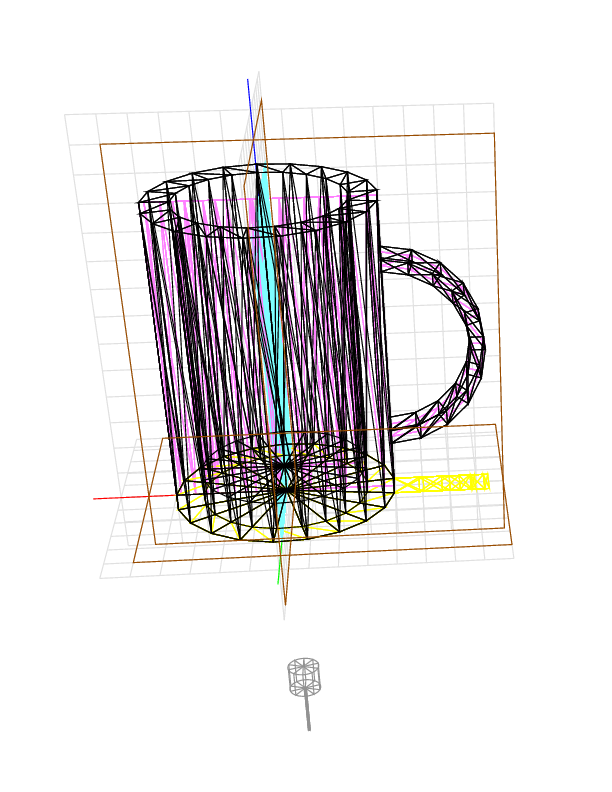Screen dimensions: 612x792
Task: Select the top rim of the mug
Action: 258,167
